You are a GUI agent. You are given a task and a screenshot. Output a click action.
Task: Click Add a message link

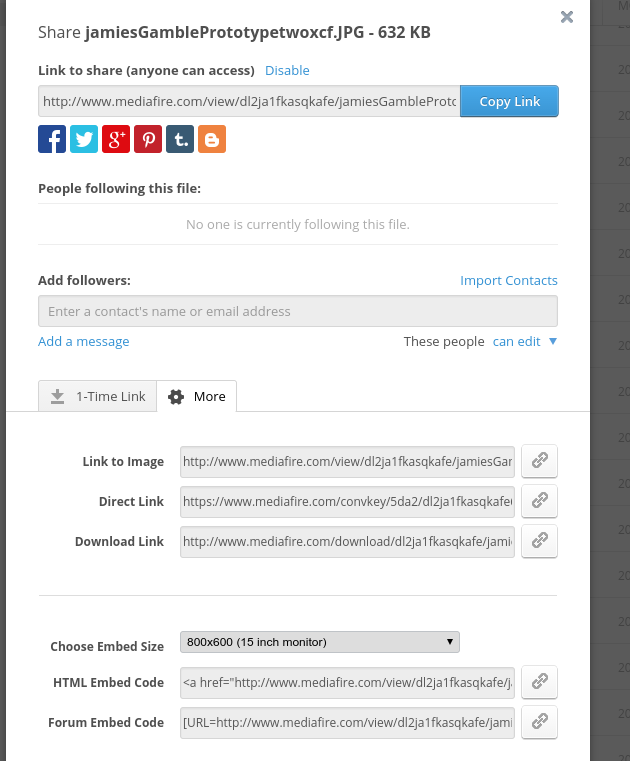84,342
